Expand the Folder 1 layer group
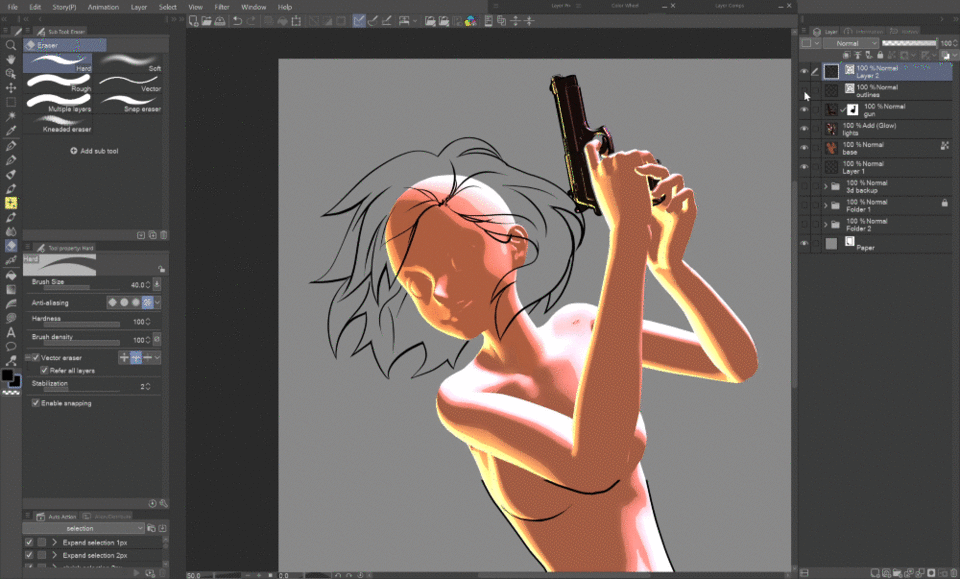Screen dimensions: 960x579 (x=825, y=205)
